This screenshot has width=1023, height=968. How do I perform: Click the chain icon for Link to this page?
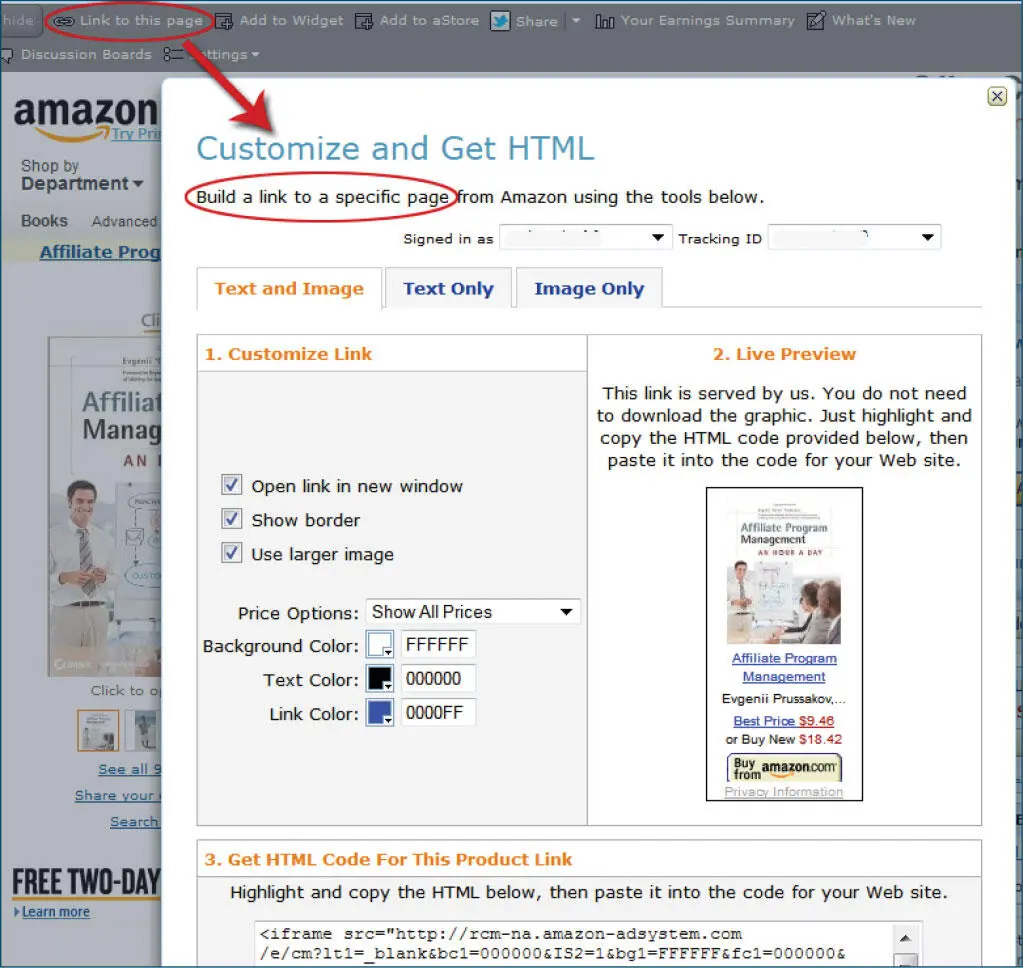pos(65,21)
